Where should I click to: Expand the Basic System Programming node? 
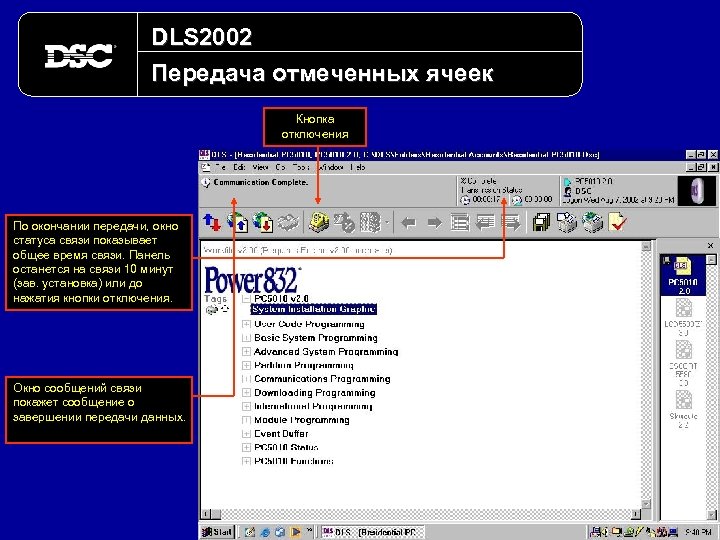tap(246, 338)
